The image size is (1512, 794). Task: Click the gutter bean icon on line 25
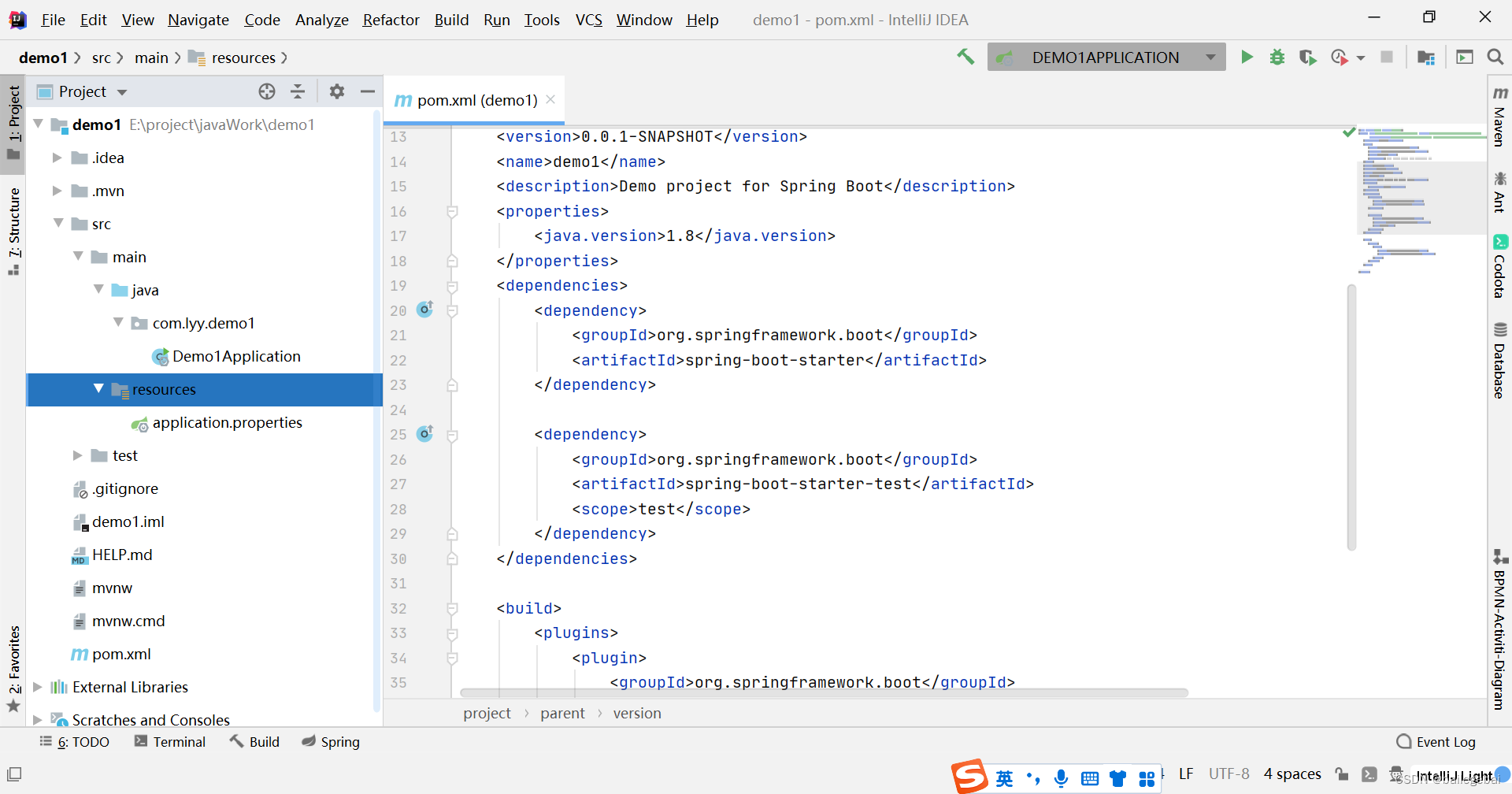[x=424, y=433]
